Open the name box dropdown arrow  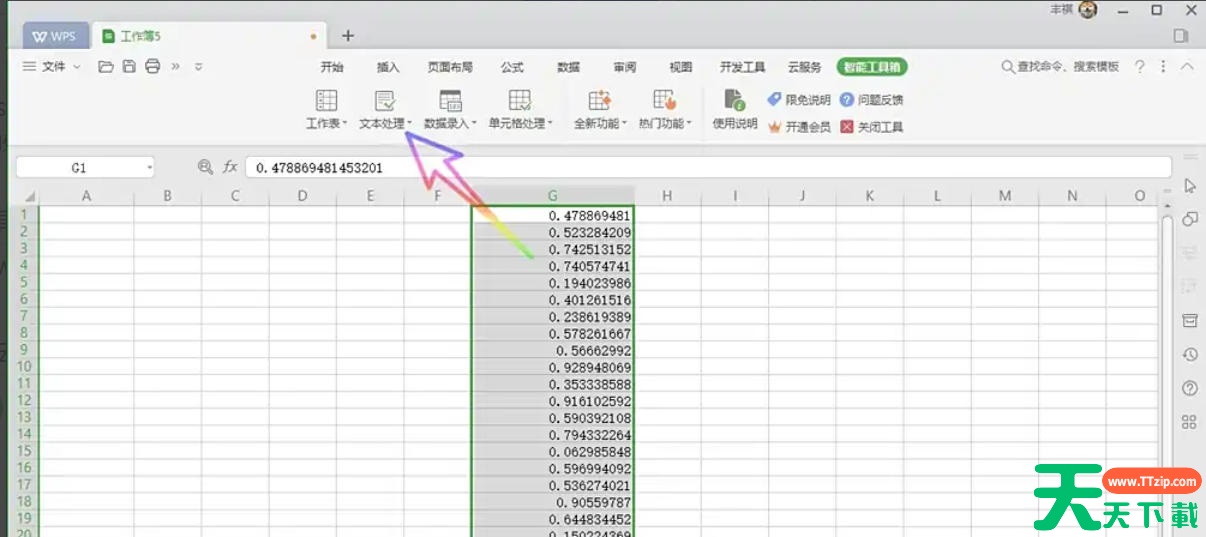[x=149, y=168]
